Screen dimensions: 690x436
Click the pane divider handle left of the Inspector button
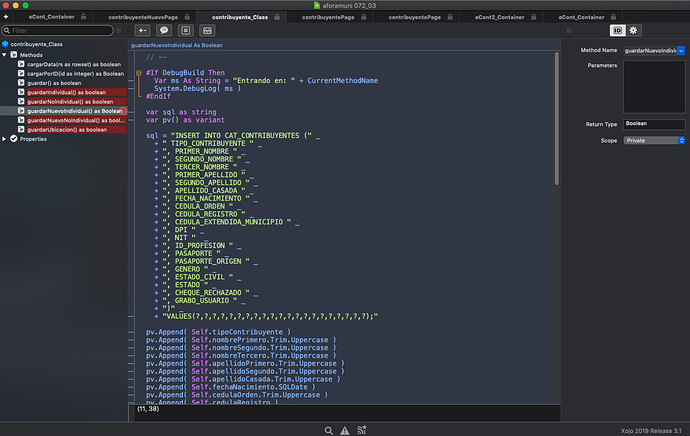tap(569, 30)
